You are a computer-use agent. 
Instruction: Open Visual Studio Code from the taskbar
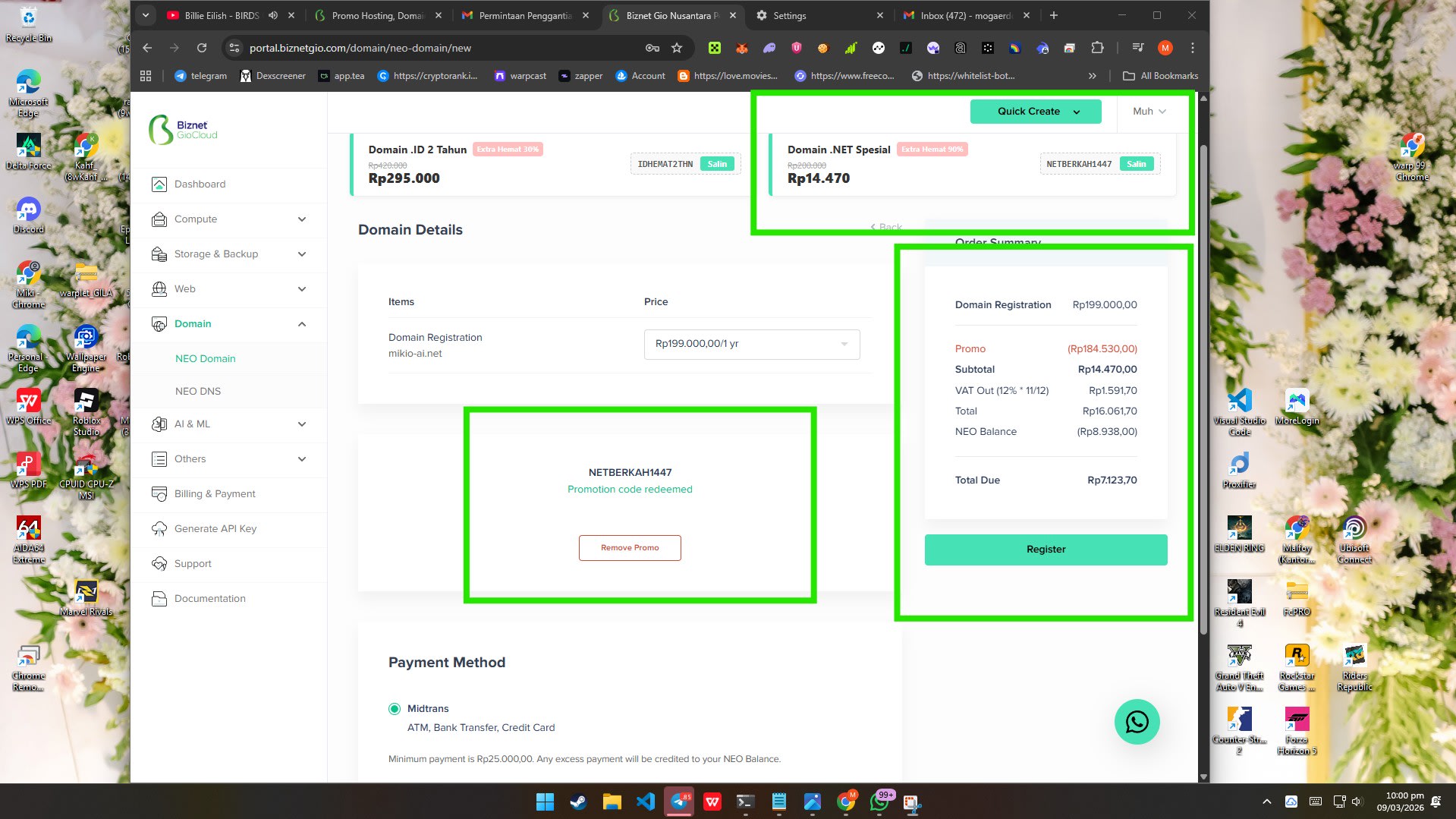tap(645, 802)
